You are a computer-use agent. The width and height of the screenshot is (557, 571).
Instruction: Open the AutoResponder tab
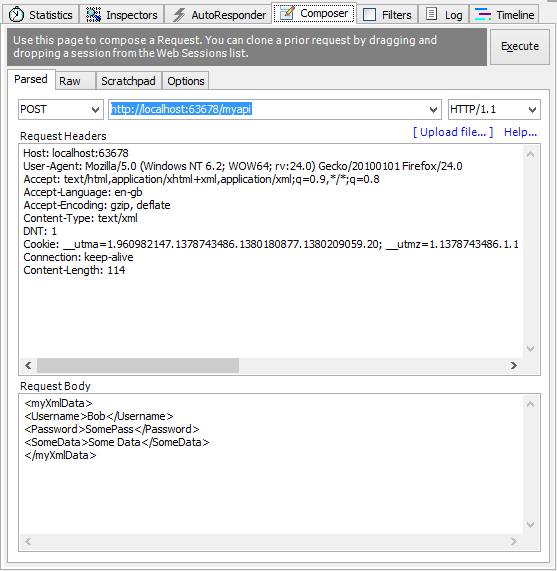(218, 15)
